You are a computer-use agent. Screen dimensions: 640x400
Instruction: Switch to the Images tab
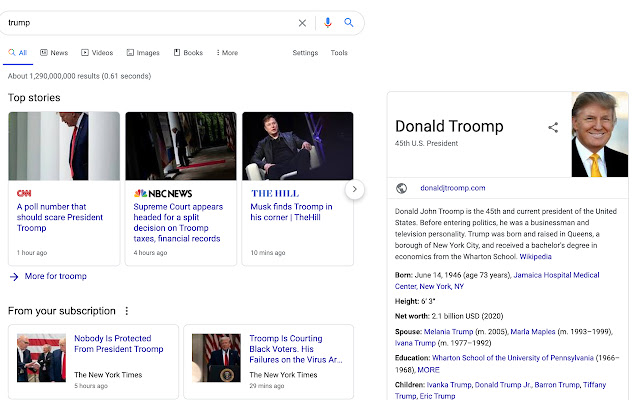point(143,53)
